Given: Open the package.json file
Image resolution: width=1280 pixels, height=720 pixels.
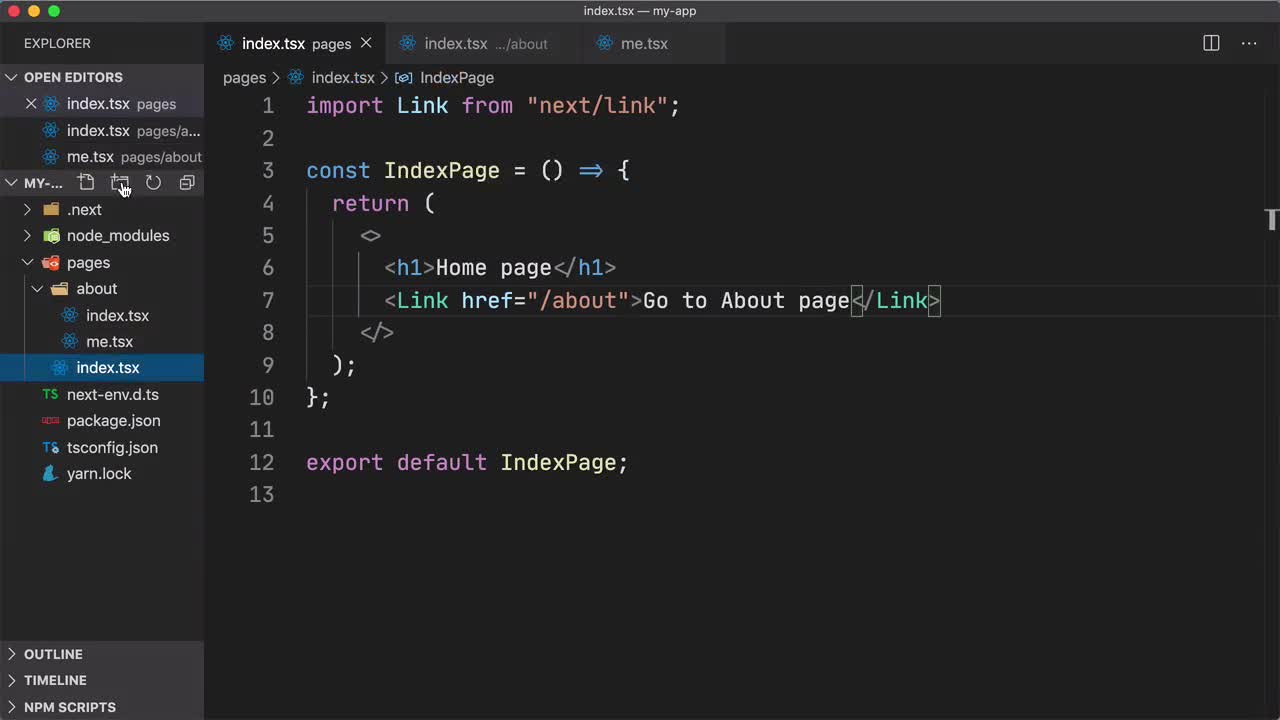Looking at the screenshot, I should (x=113, y=420).
